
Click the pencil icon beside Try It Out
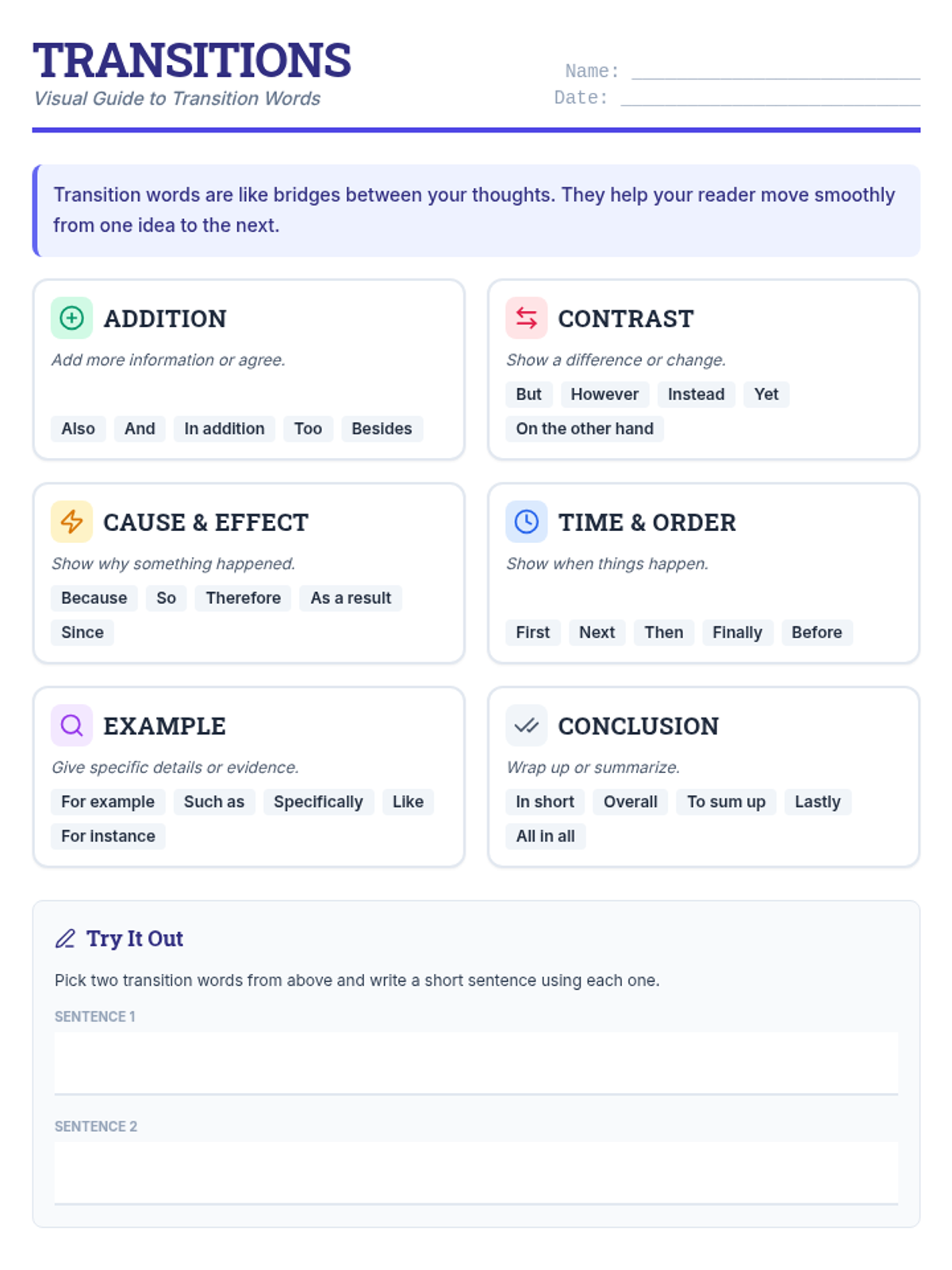pos(65,939)
